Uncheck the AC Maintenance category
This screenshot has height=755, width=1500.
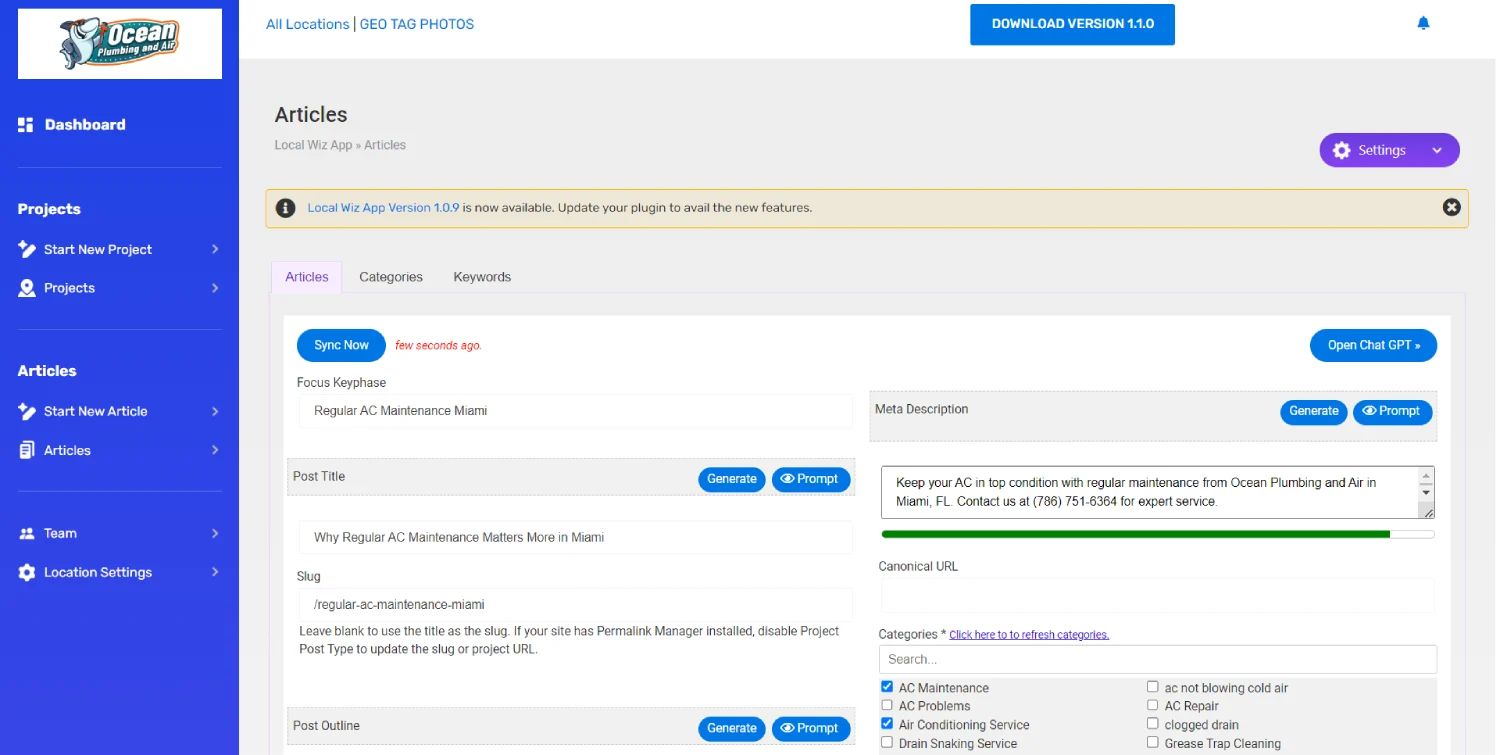click(887, 687)
